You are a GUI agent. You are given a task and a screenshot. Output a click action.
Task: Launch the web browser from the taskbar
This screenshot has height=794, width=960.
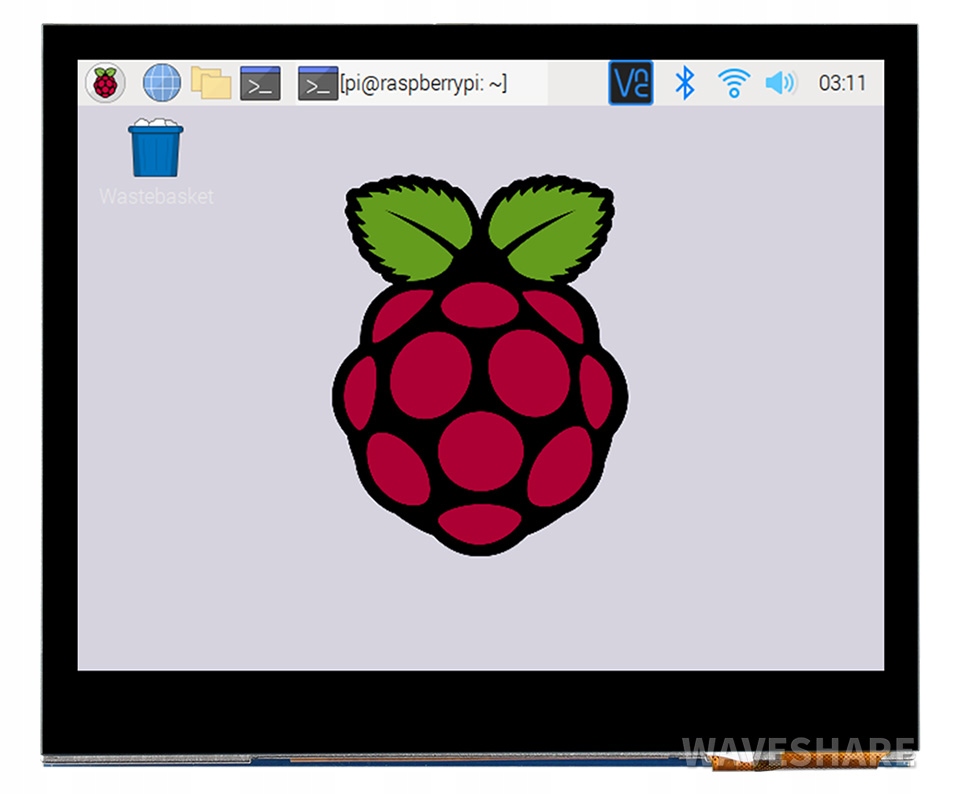tap(162, 82)
